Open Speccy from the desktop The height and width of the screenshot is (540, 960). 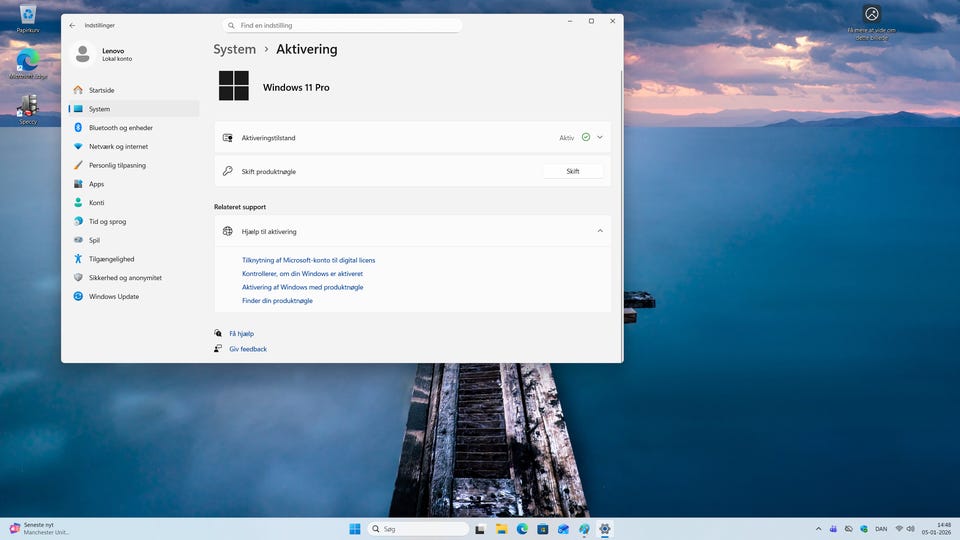tap(28, 108)
